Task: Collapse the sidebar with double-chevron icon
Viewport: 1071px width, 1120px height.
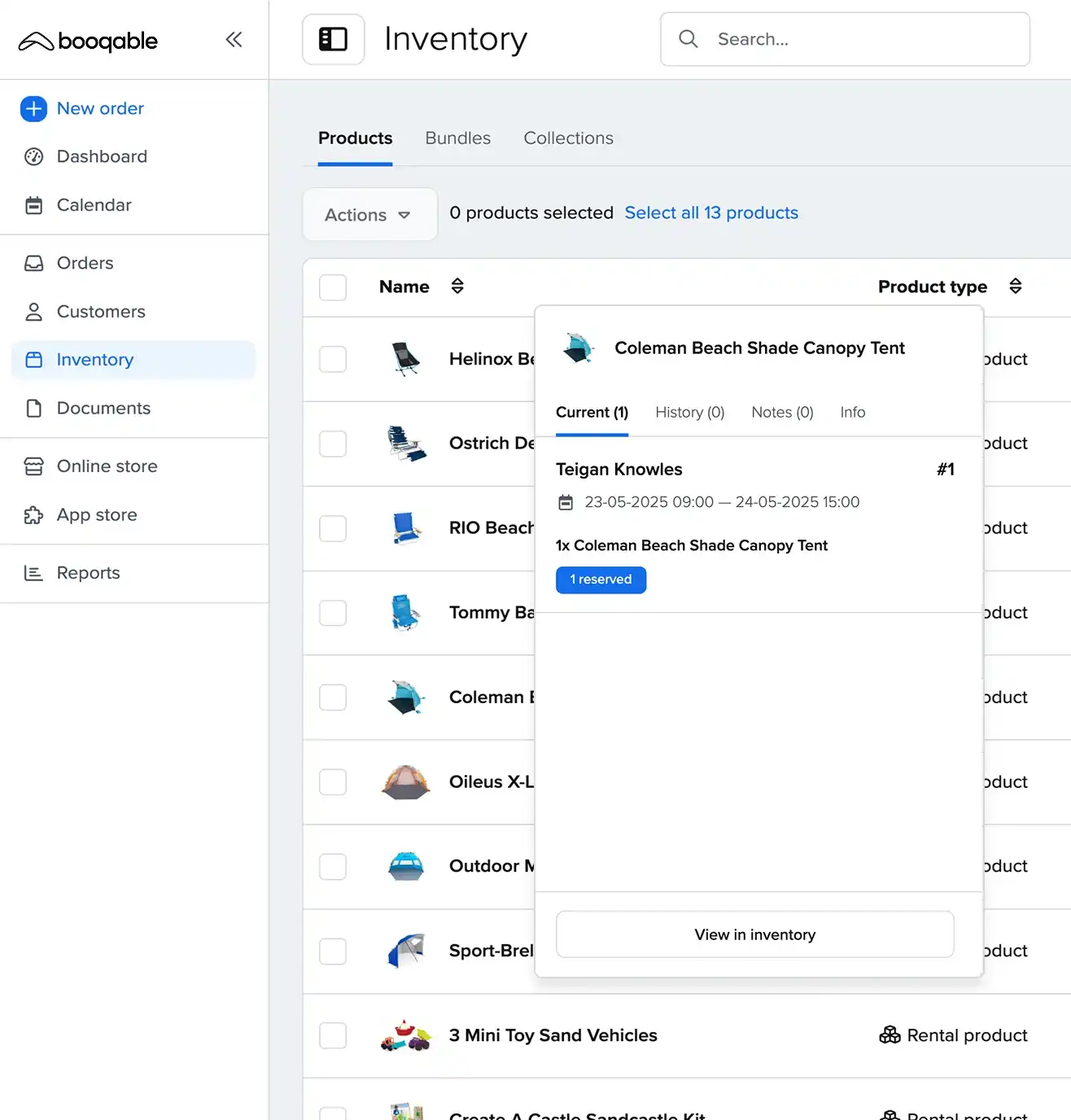Action: (x=234, y=39)
